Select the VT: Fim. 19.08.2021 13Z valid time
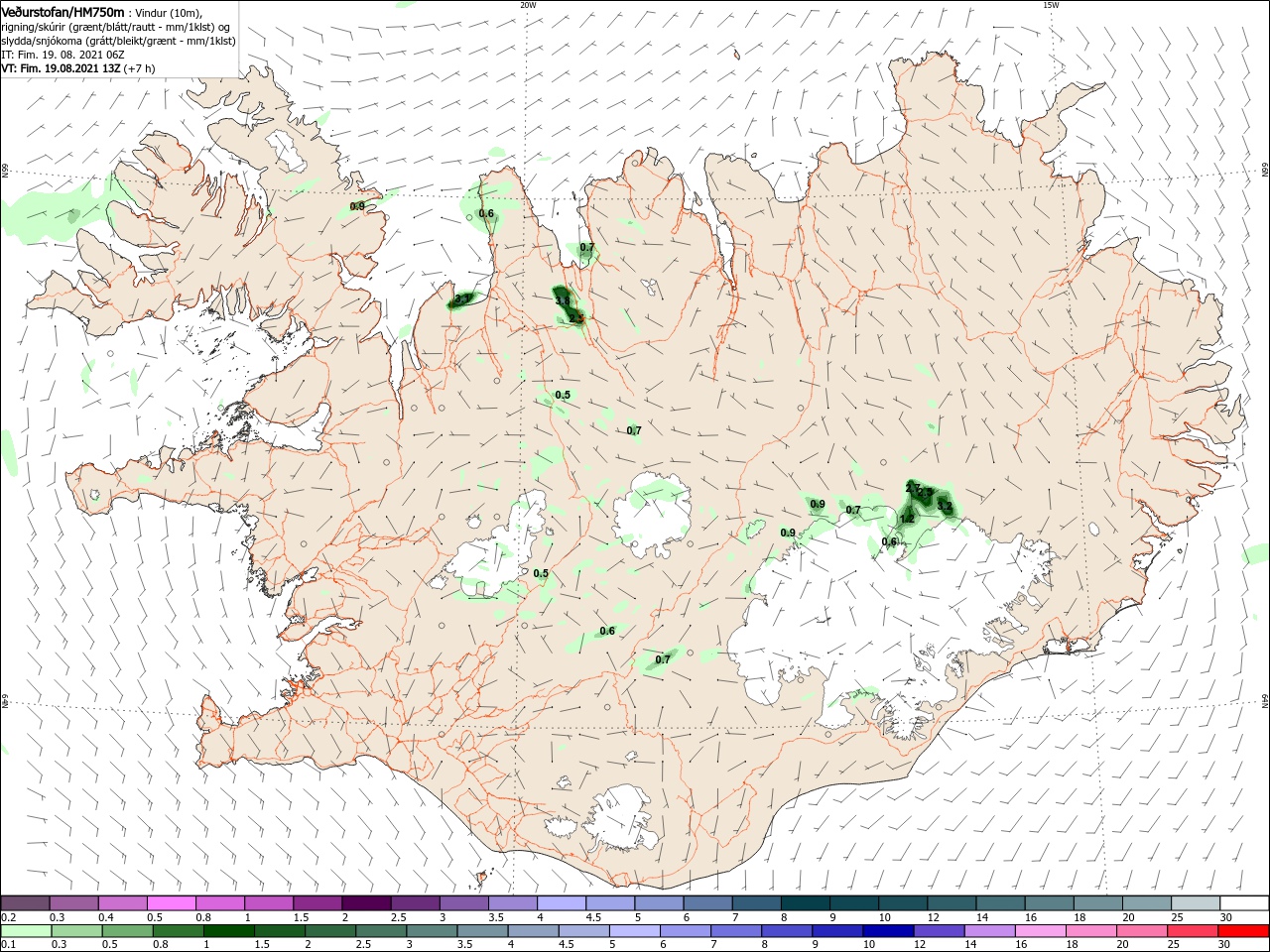 click(60, 69)
